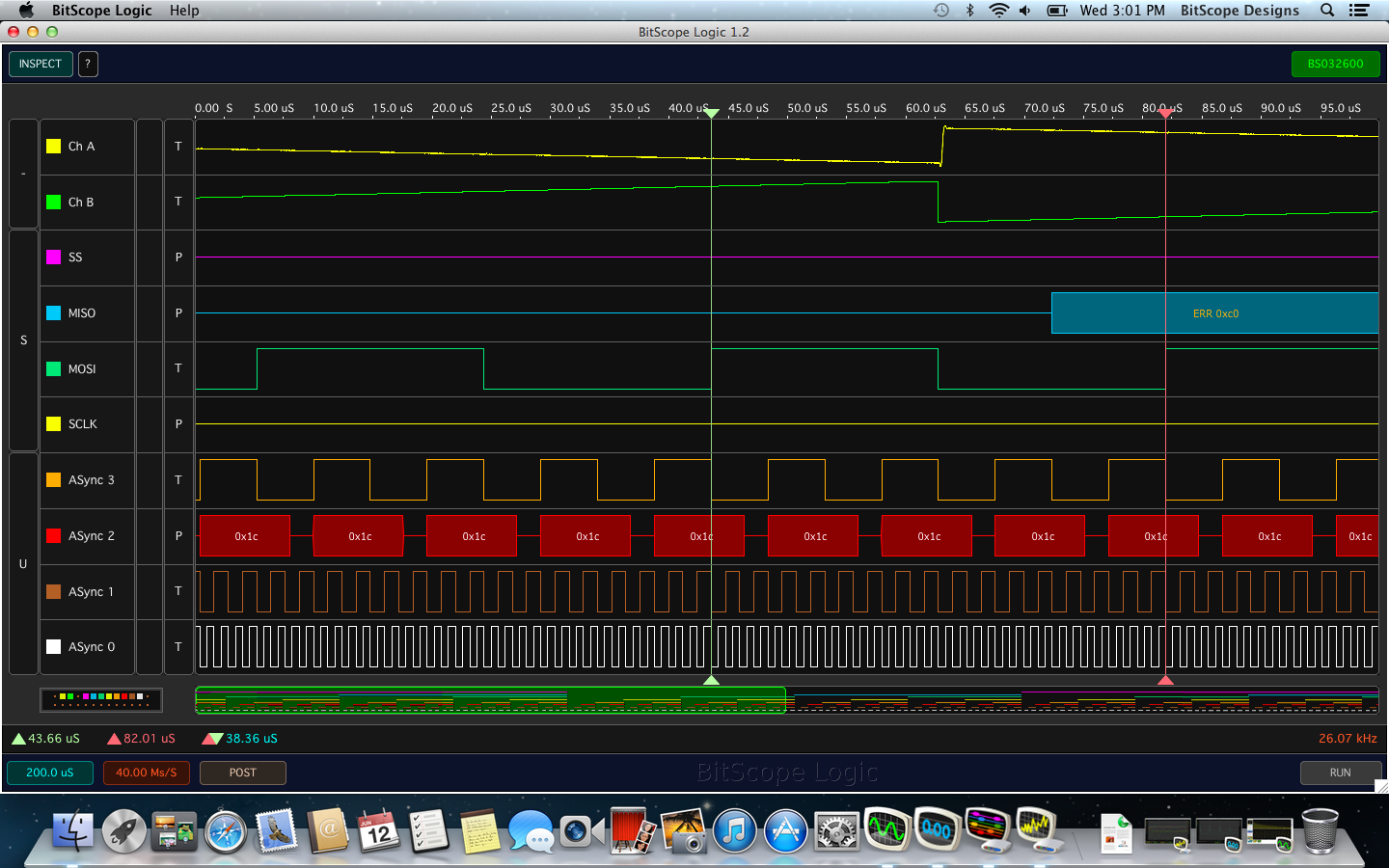The image size is (1389, 868).
Task: Click the green cursor triangle at 43.66 uS
Action: [18, 739]
